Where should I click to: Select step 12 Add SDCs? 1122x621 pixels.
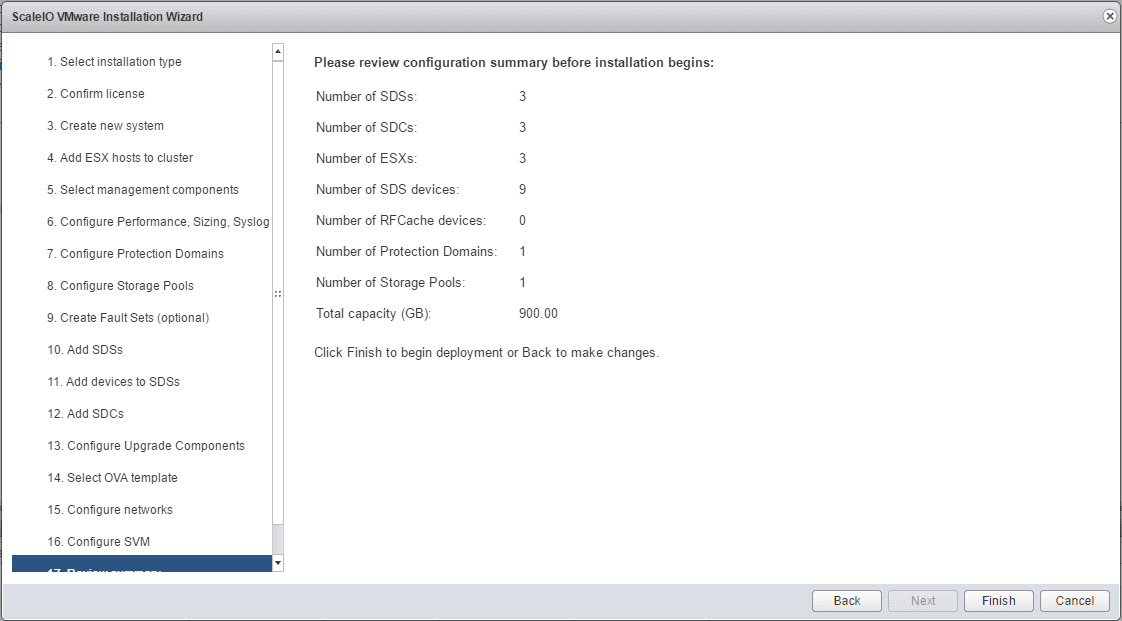pos(85,414)
